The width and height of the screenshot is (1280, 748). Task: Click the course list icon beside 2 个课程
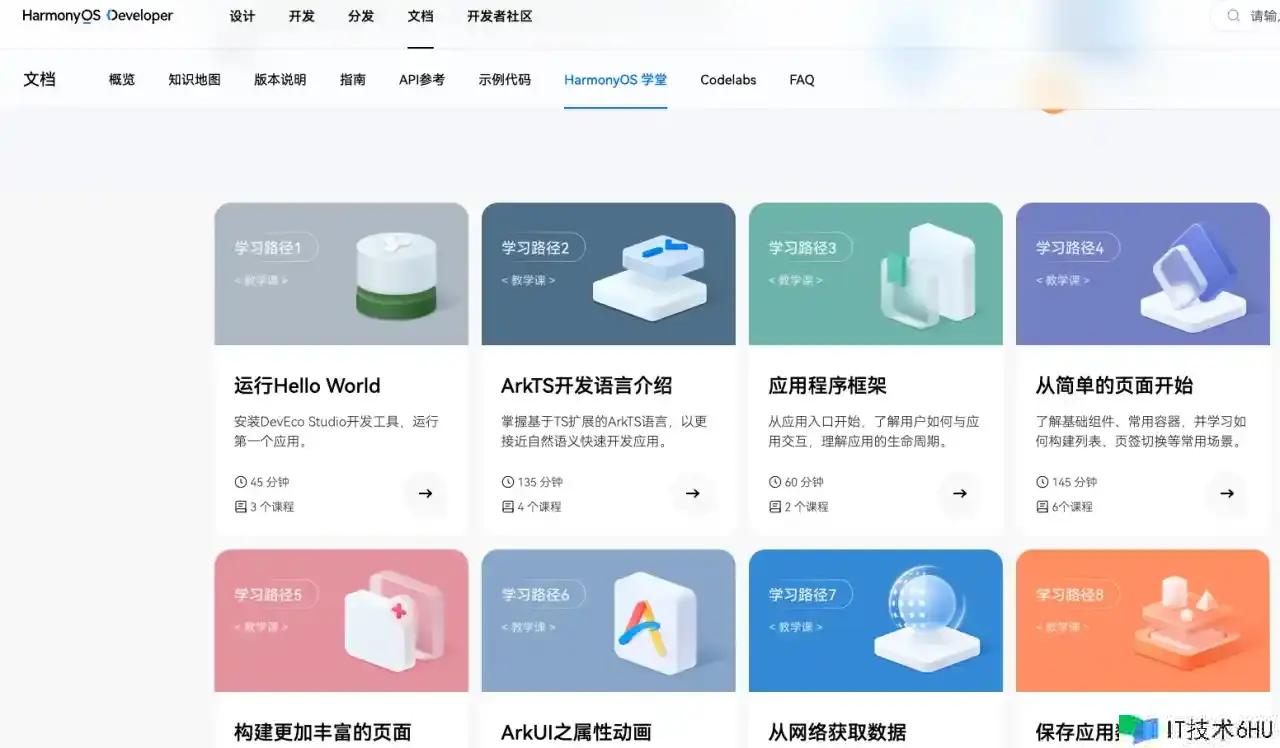coord(775,507)
